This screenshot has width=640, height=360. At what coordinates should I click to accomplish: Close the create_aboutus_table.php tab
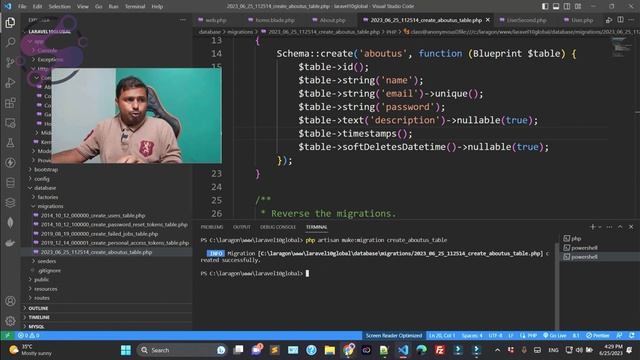point(487,20)
